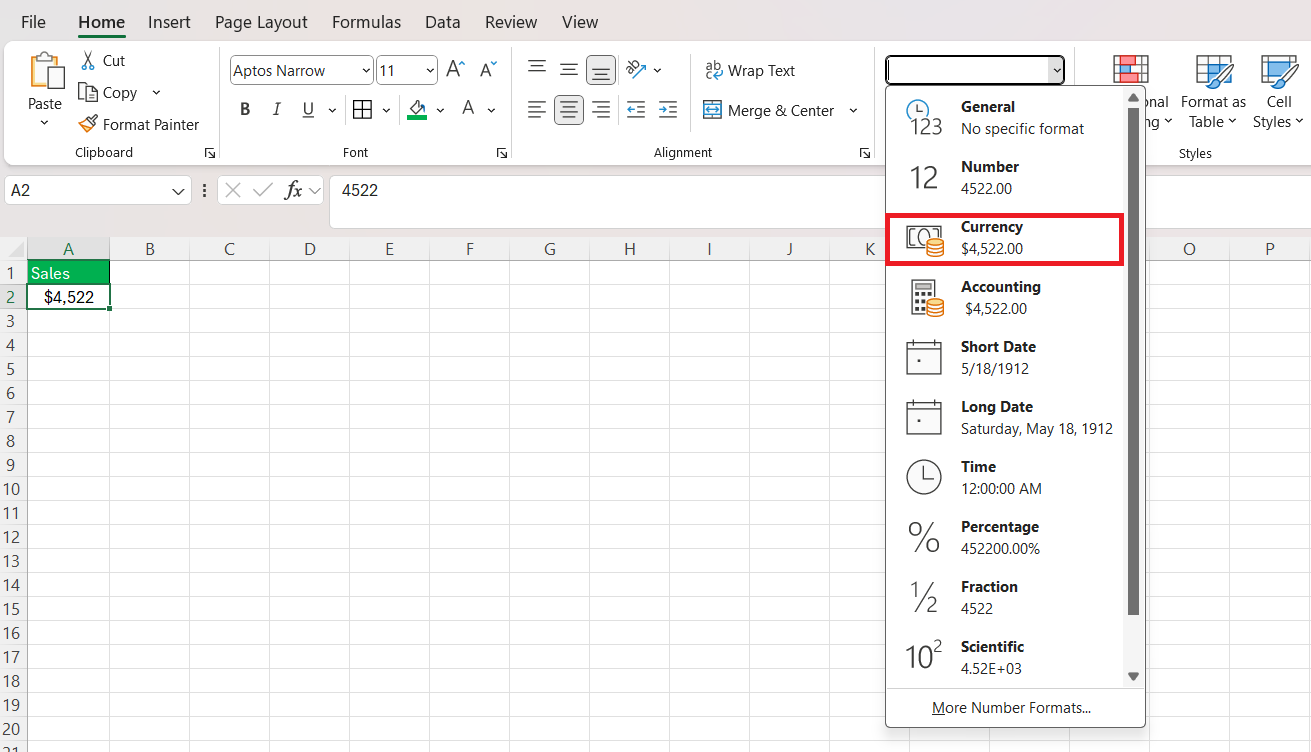Open the Format as Table gallery
This screenshot has height=752, width=1311.
coord(1213,92)
